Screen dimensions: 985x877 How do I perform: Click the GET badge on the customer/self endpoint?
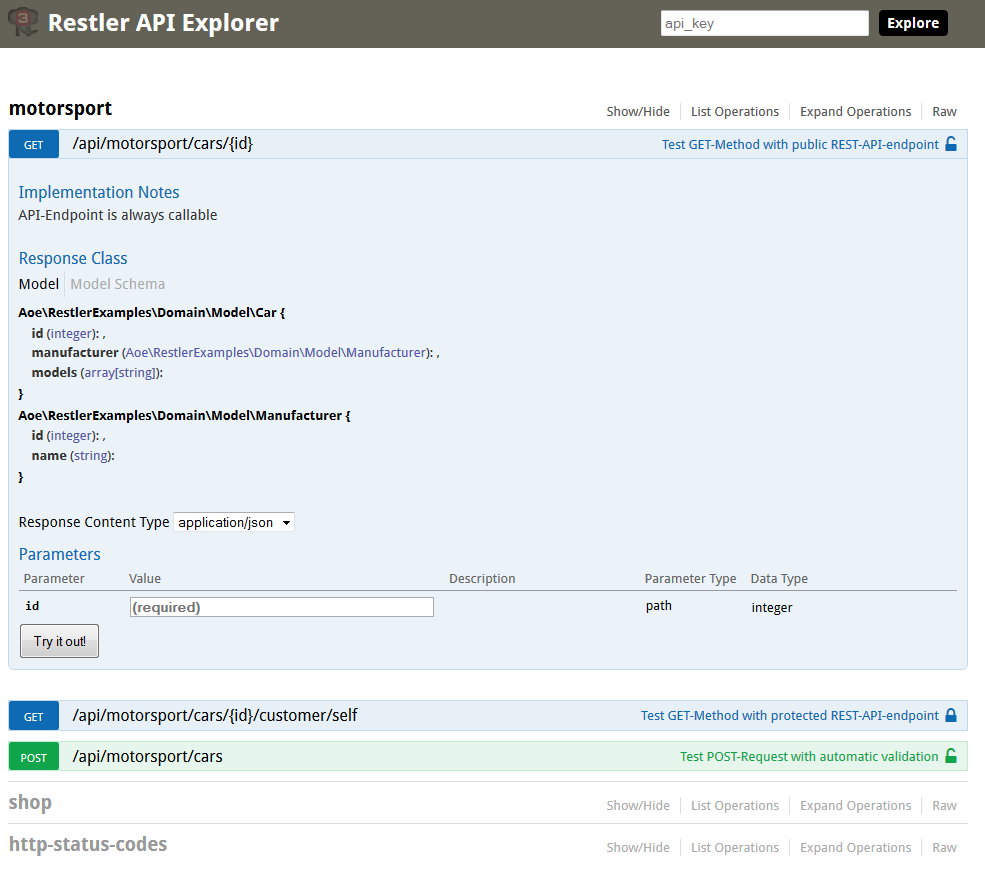pyautogui.click(x=33, y=715)
